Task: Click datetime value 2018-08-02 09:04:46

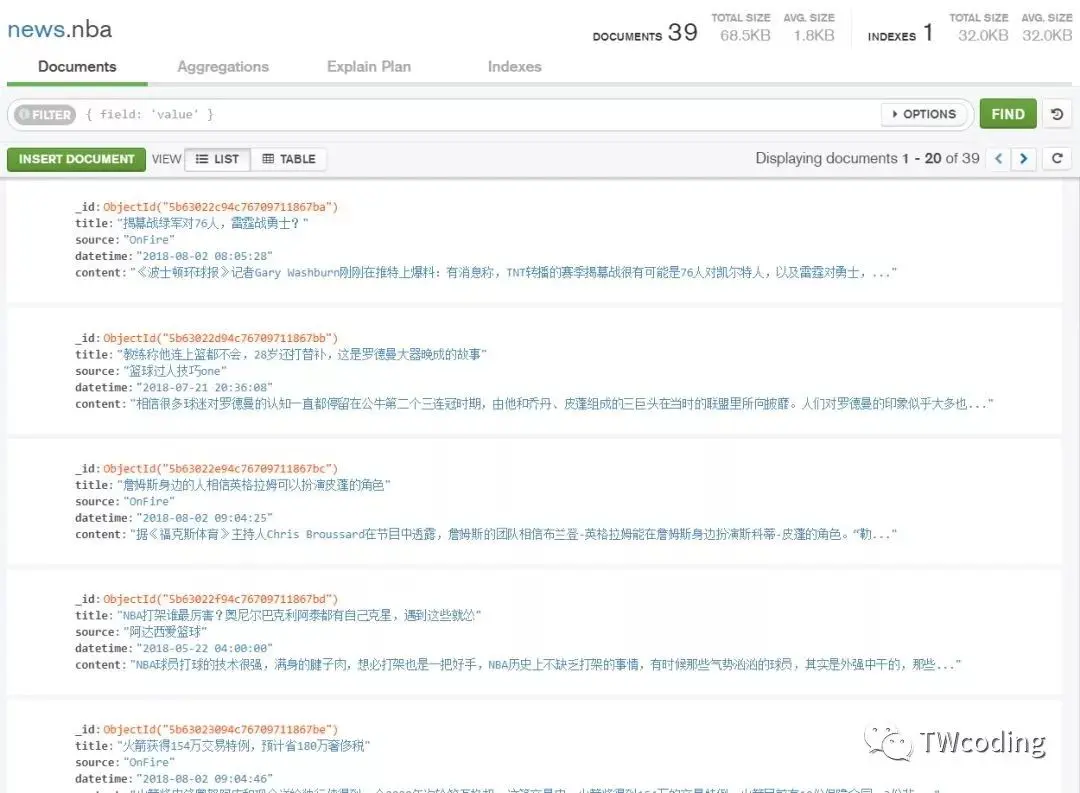Action: [205, 779]
